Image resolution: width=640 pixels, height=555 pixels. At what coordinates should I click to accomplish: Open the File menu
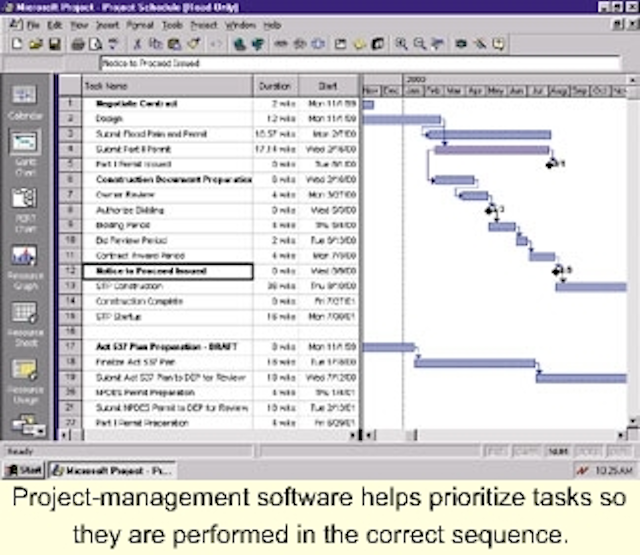click(33, 25)
